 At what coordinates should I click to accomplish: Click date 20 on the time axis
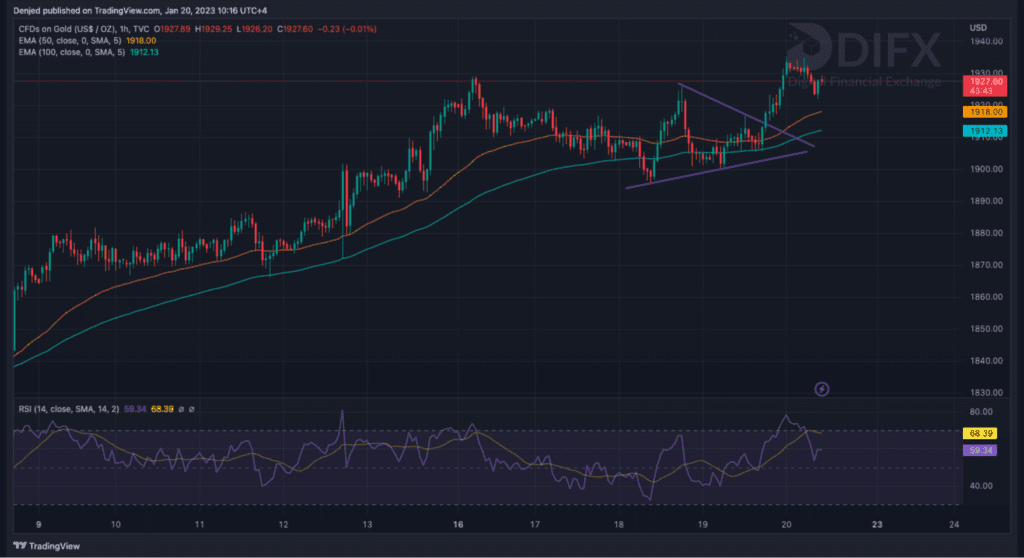(788, 524)
